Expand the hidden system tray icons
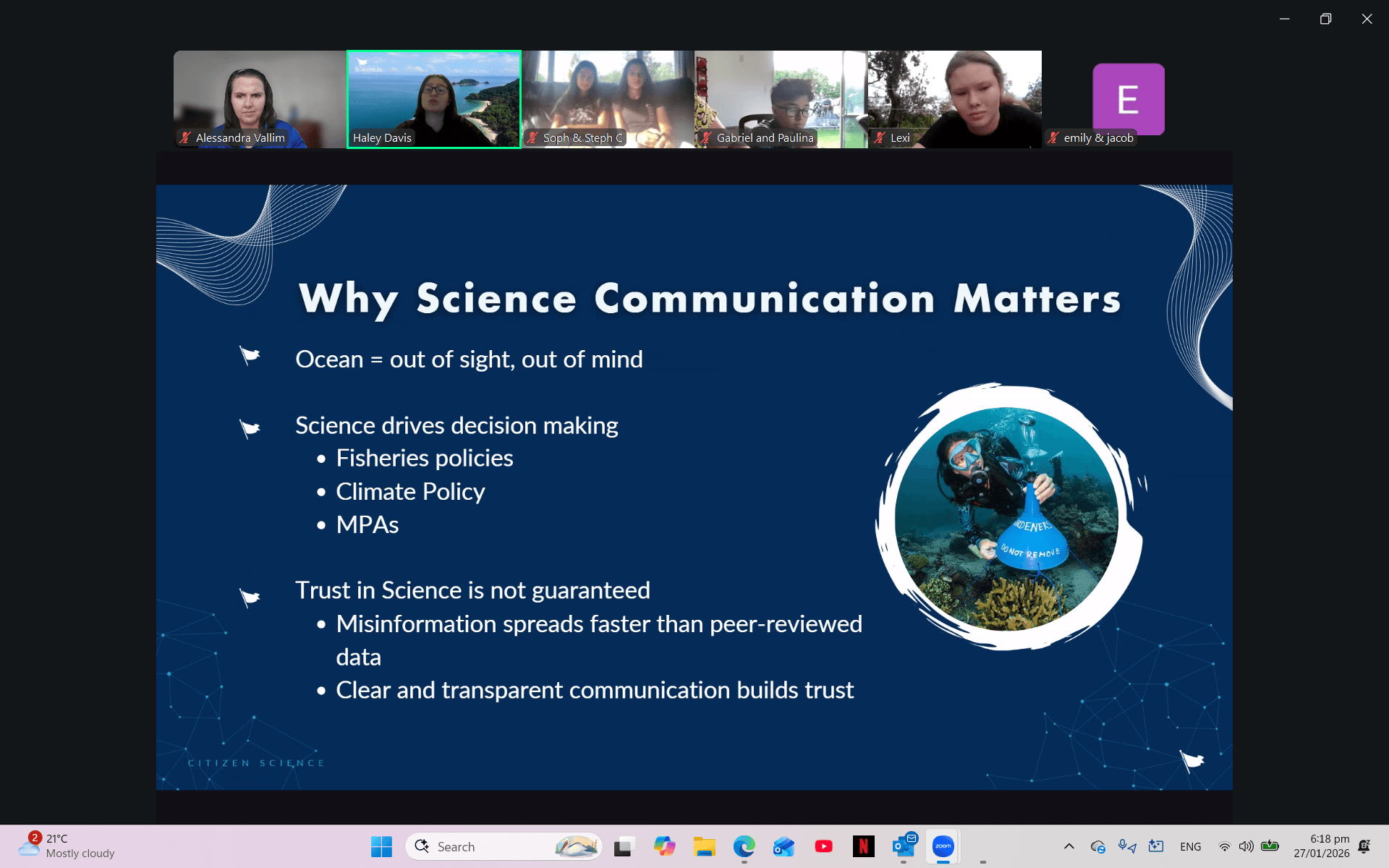The height and width of the screenshot is (868, 1389). coord(1069,846)
